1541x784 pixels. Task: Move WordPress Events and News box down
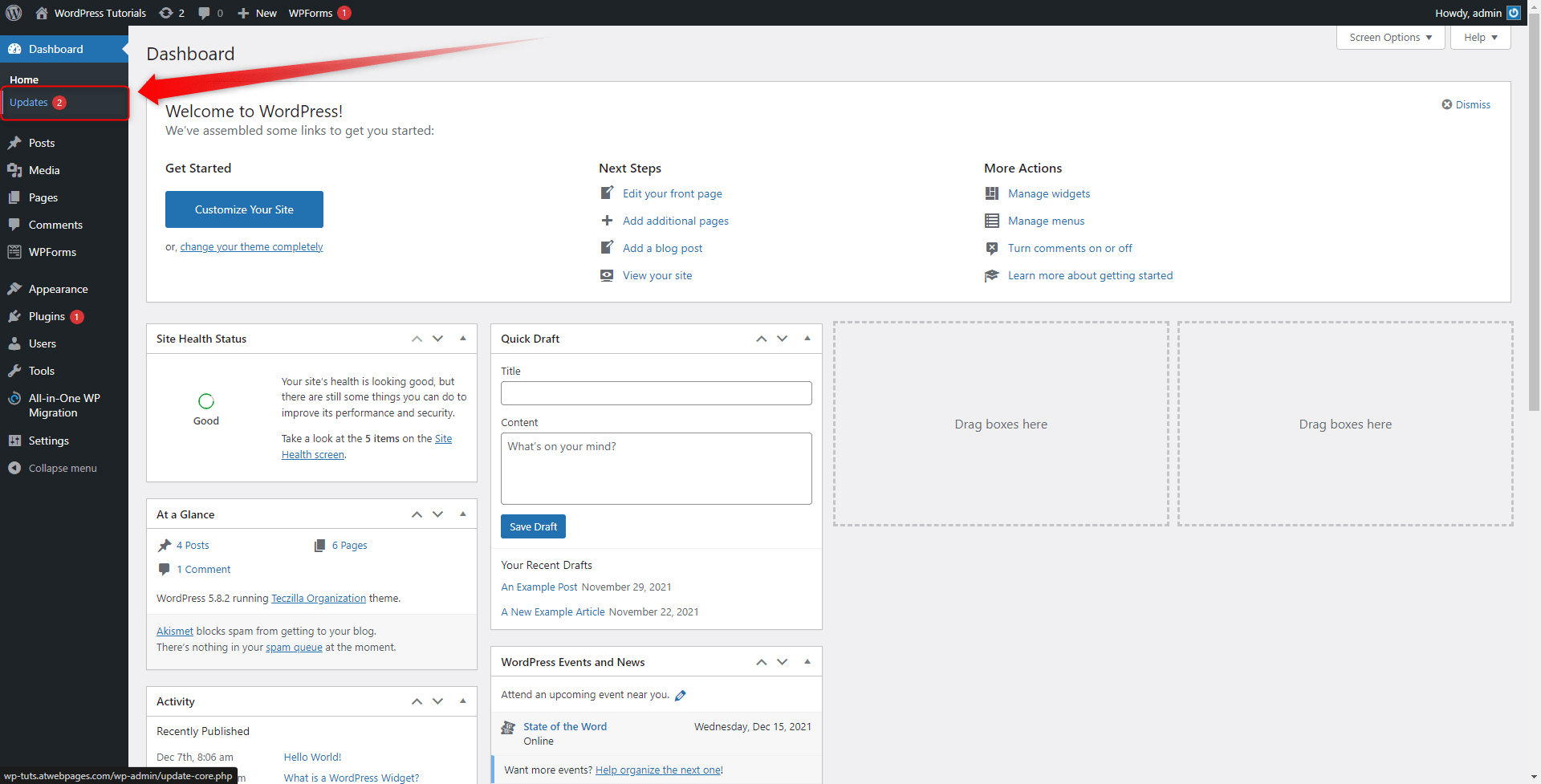coord(783,662)
